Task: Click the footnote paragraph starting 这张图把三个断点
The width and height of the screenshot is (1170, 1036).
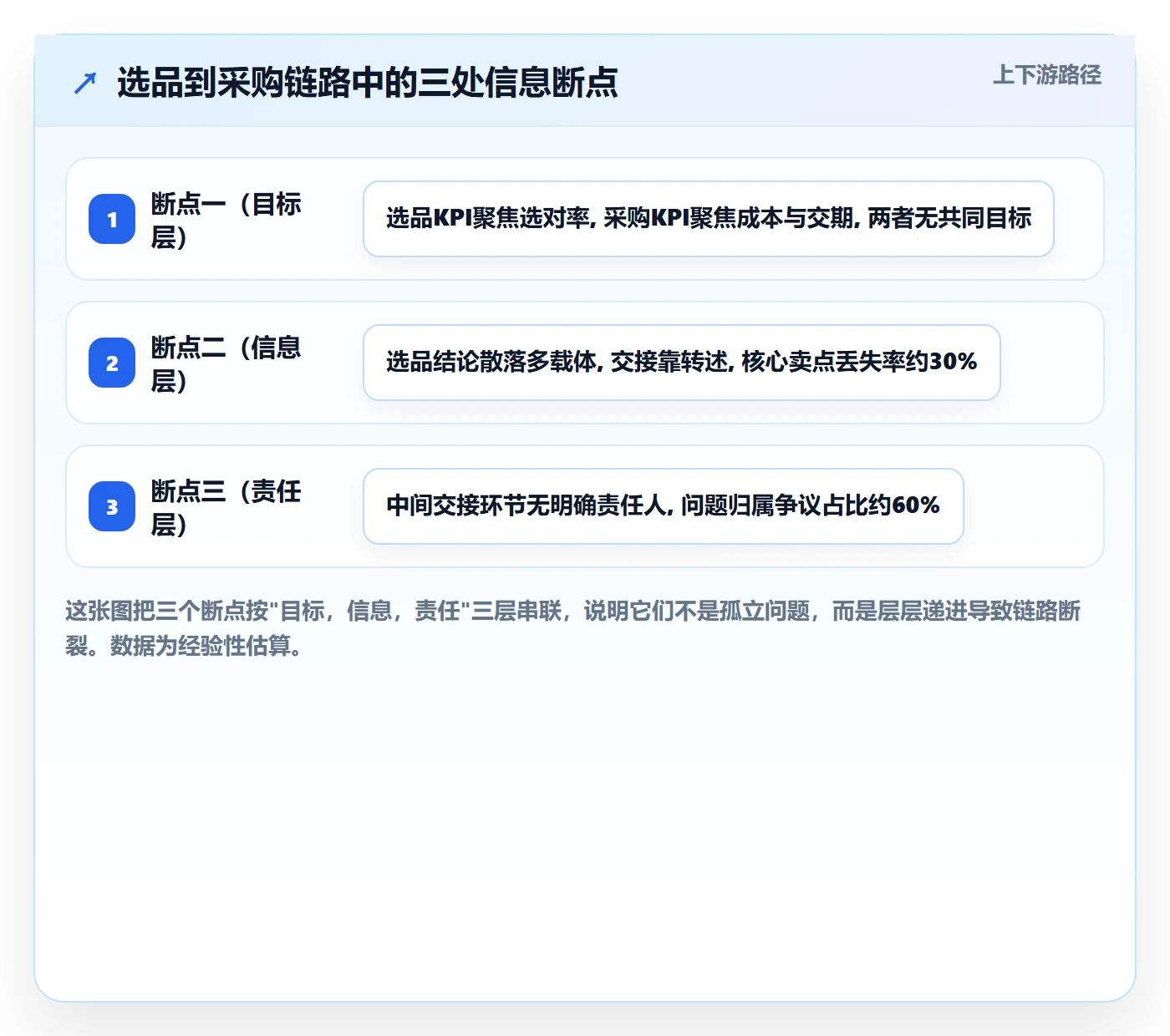Action: pyautogui.click(x=573, y=628)
